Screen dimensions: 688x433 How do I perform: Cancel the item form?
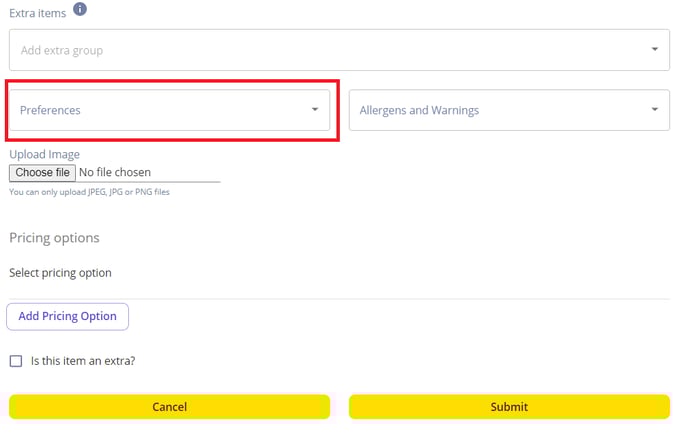point(169,407)
